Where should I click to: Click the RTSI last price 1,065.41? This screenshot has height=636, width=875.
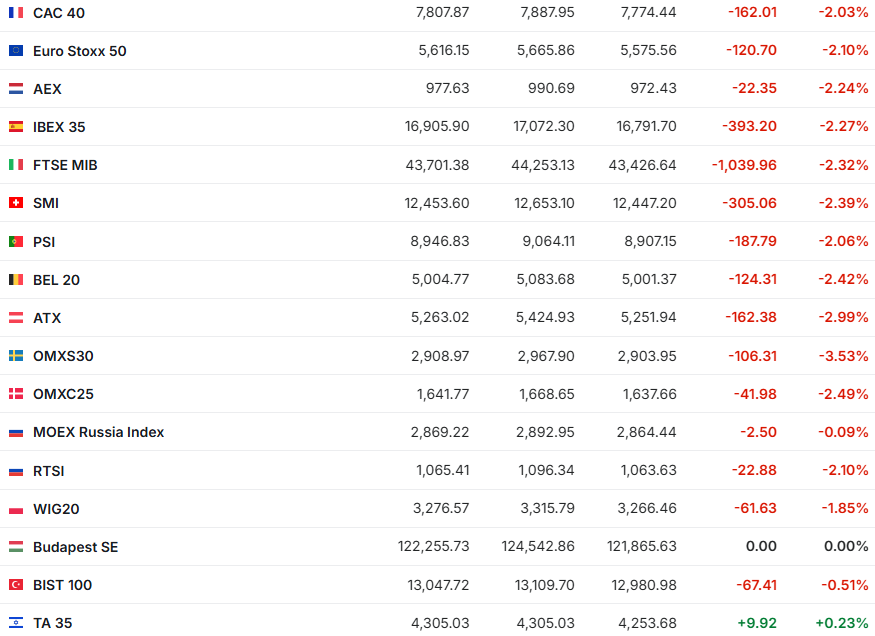click(x=442, y=471)
